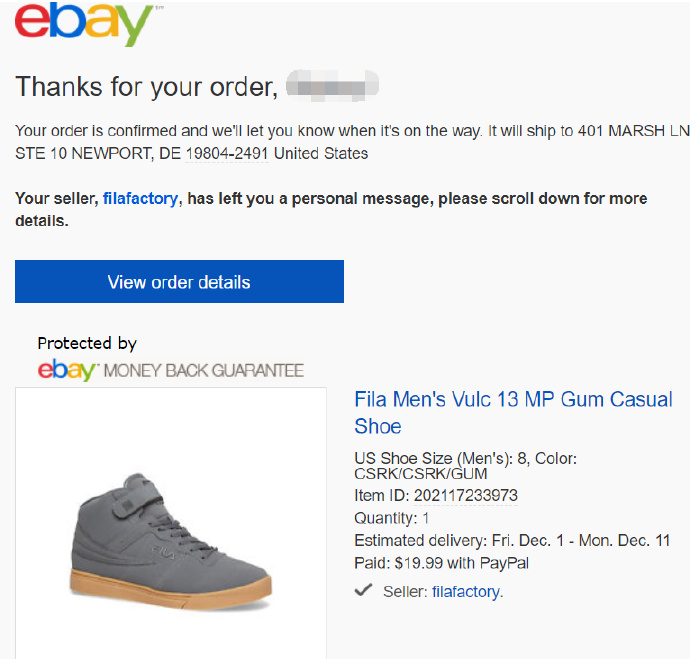The height and width of the screenshot is (659, 690).
Task: Click the Quantity: 1 line
Action: coord(391,518)
